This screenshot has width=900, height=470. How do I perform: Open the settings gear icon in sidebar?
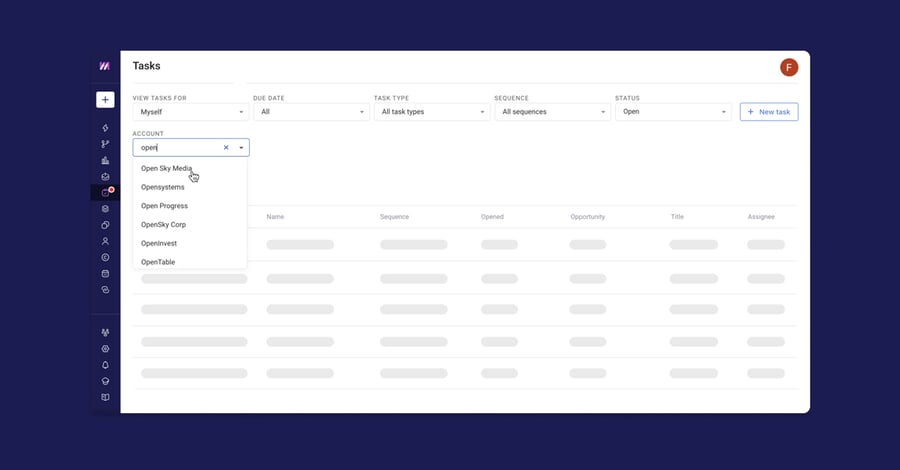(x=105, y=349)
